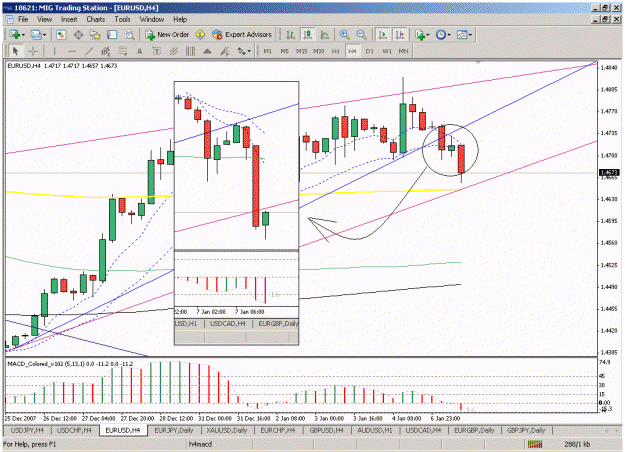Open the Charts menu
Image resolution: width=625 pixels, height=452 pixels.
96,19
